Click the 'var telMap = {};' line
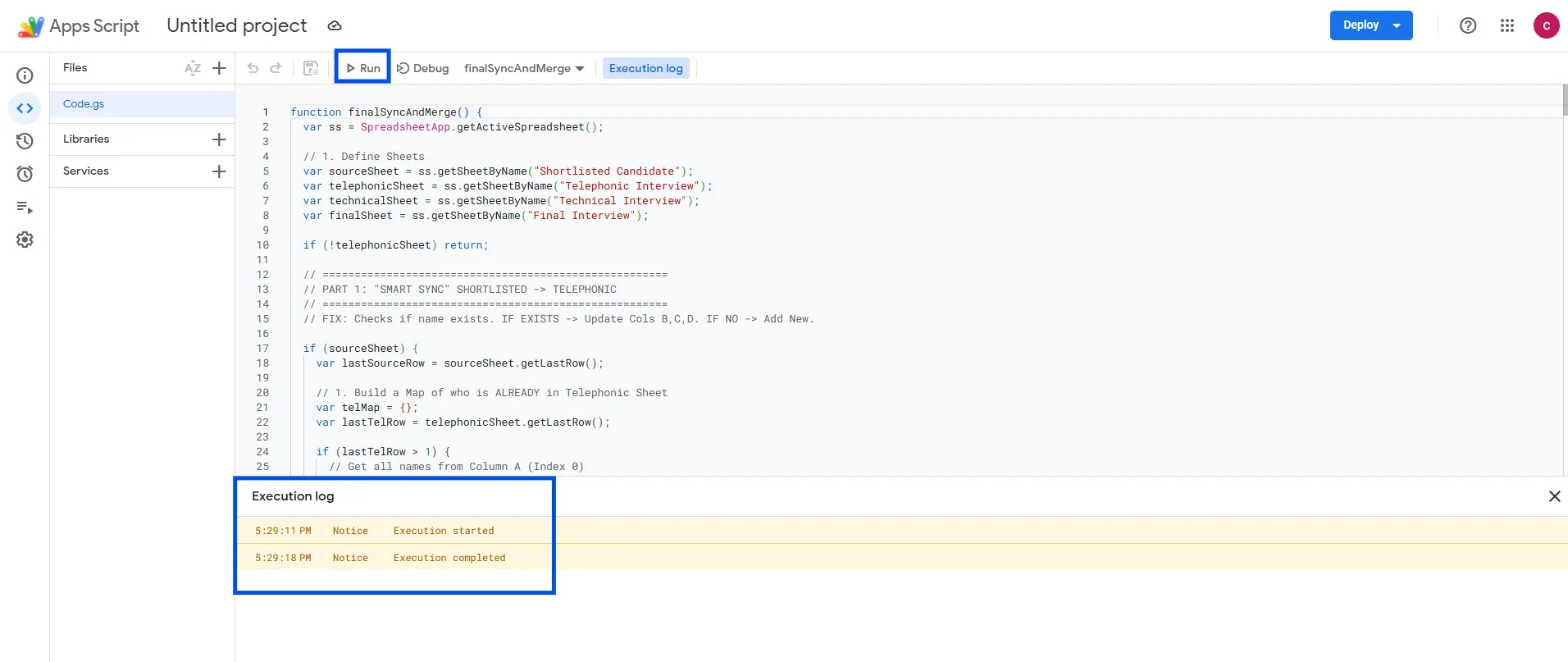 [x=367, y=408]
